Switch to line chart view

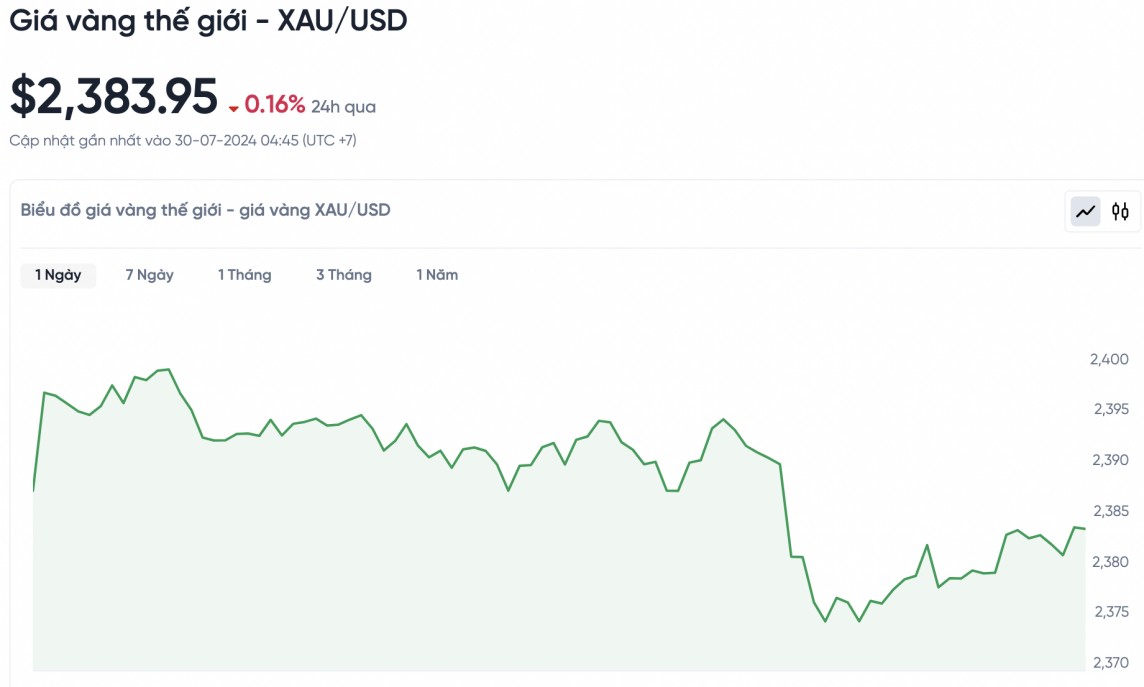(x=1086, y=211)
